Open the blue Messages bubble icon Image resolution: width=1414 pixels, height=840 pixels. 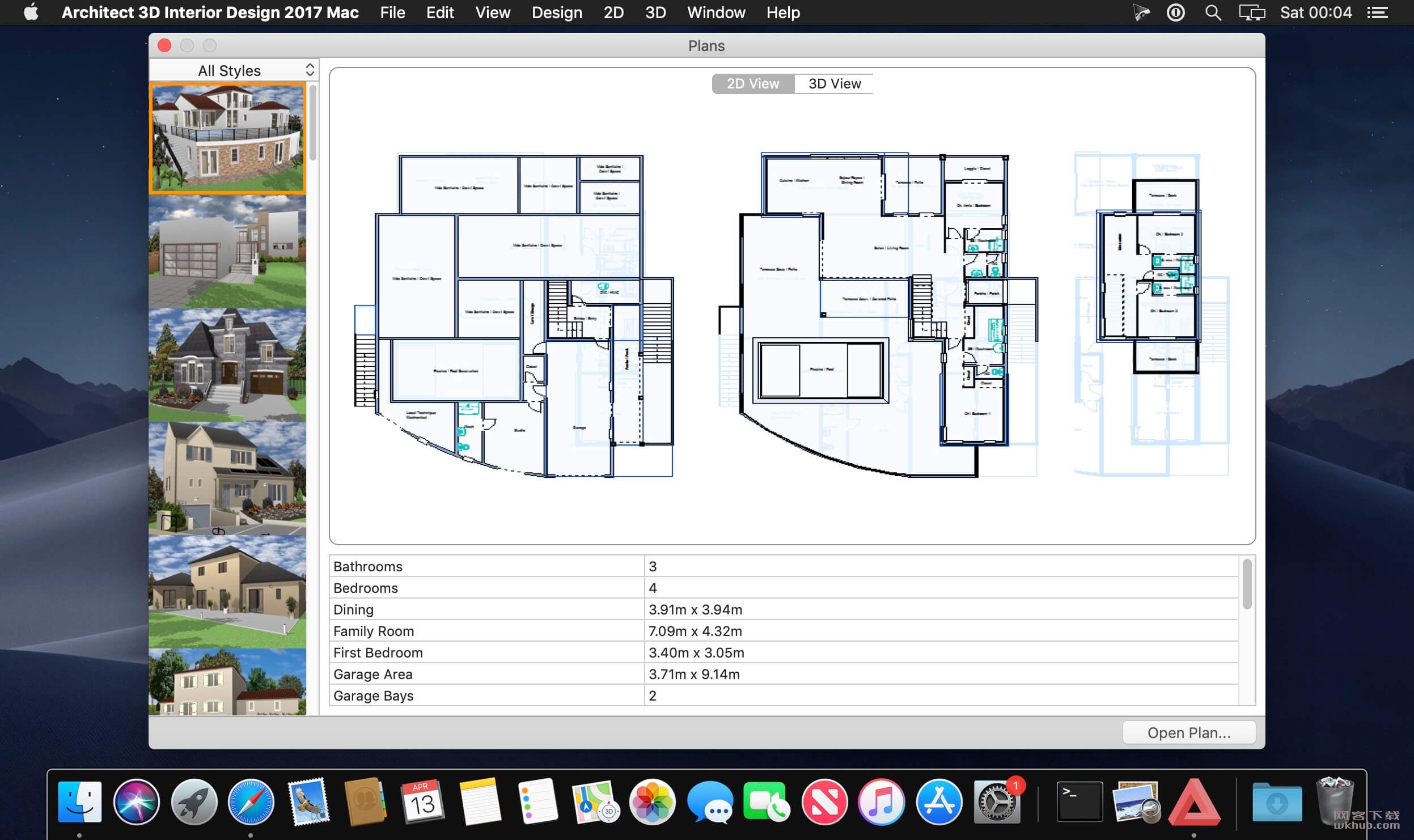[710, 801]
